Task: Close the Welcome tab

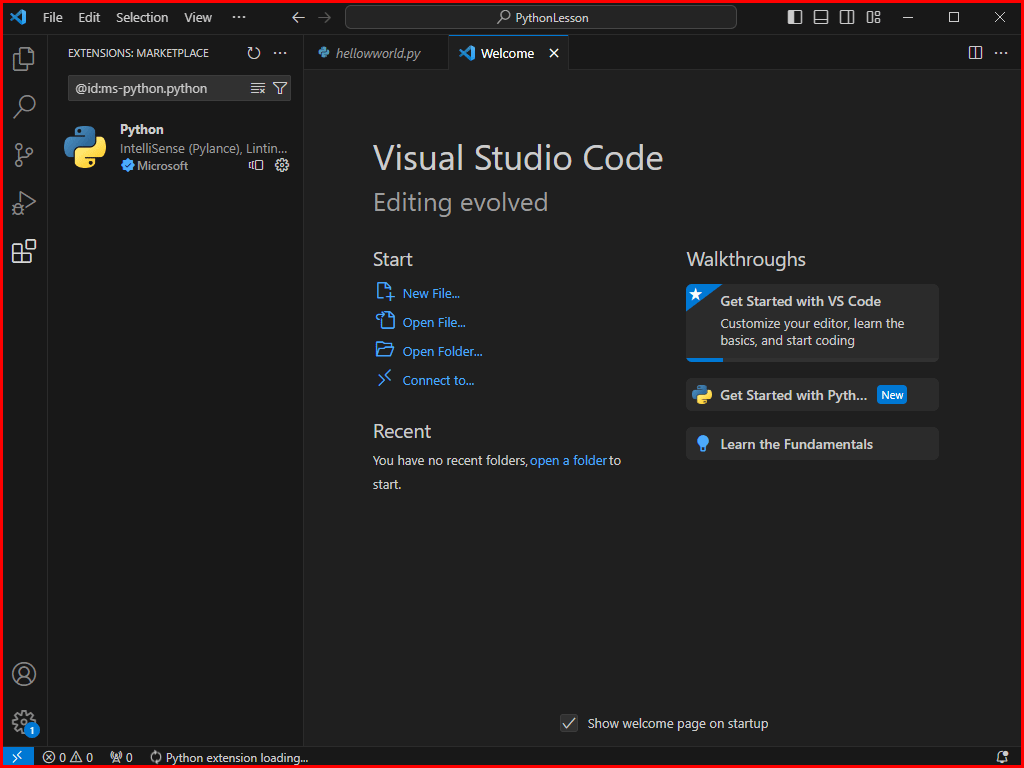Action: pos(554,53)
